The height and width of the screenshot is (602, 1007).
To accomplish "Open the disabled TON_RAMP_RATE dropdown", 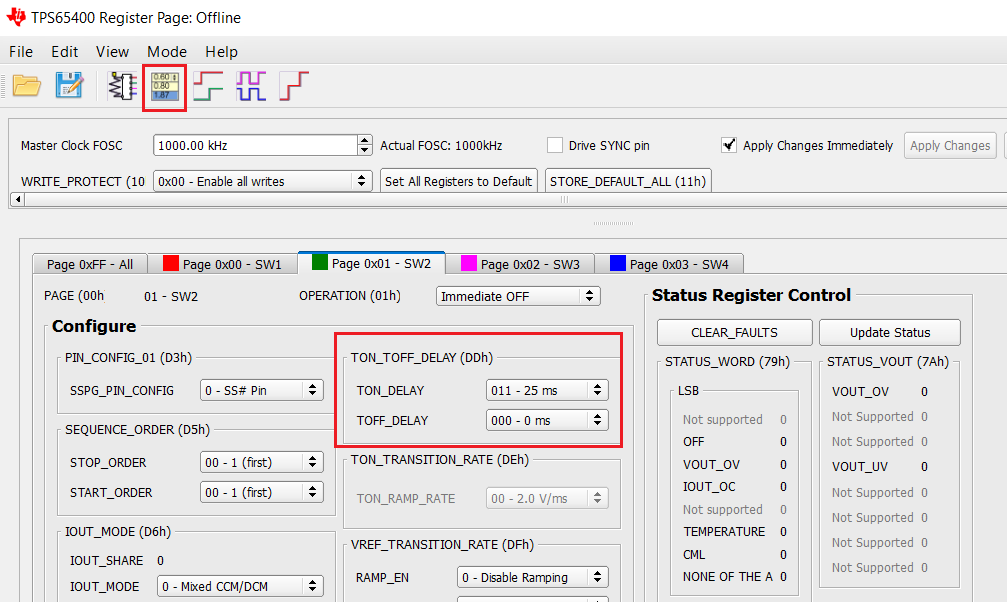I will click(x=547, y=498).
